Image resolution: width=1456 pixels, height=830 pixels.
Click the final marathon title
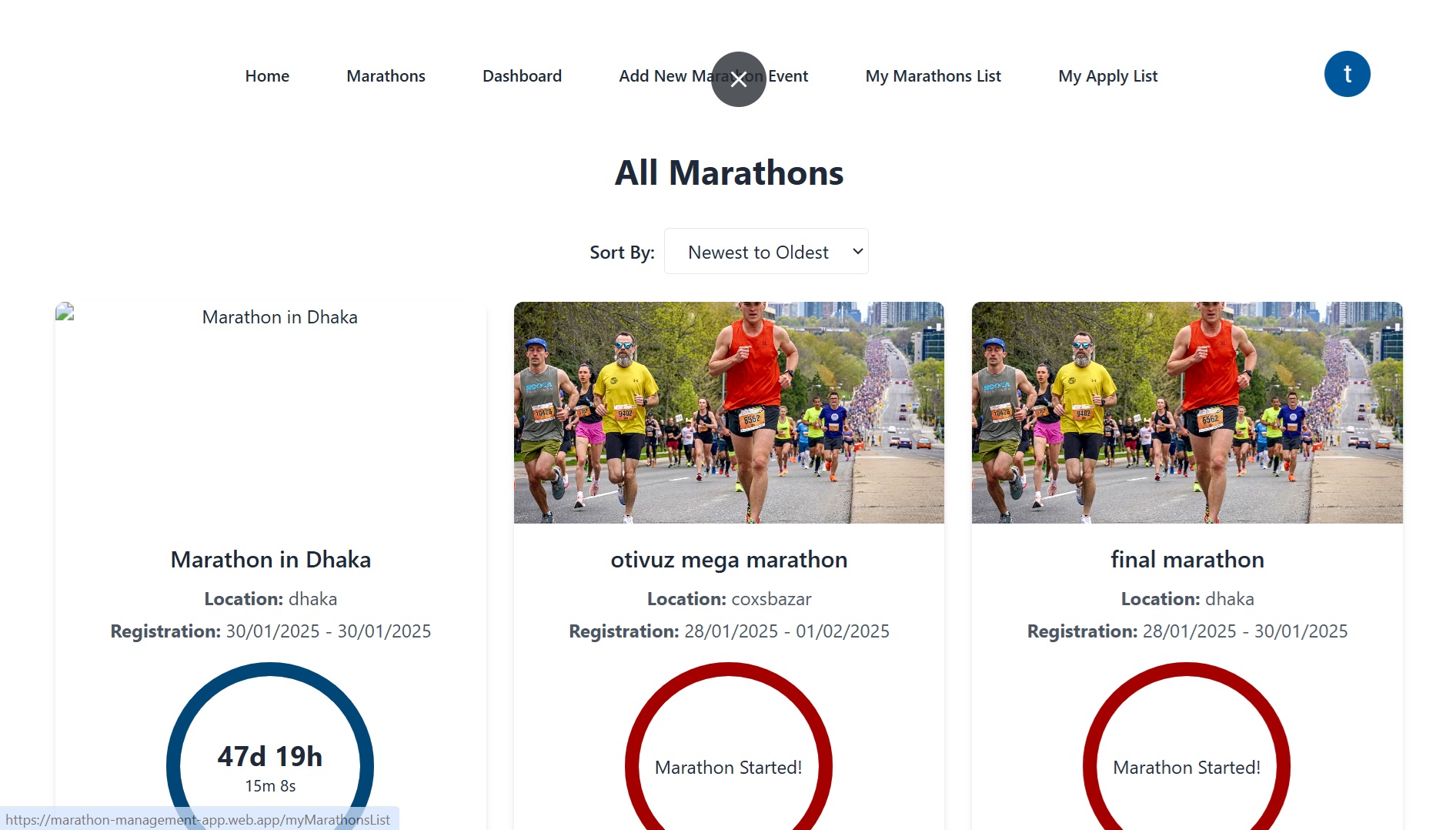pos(1187,560)
